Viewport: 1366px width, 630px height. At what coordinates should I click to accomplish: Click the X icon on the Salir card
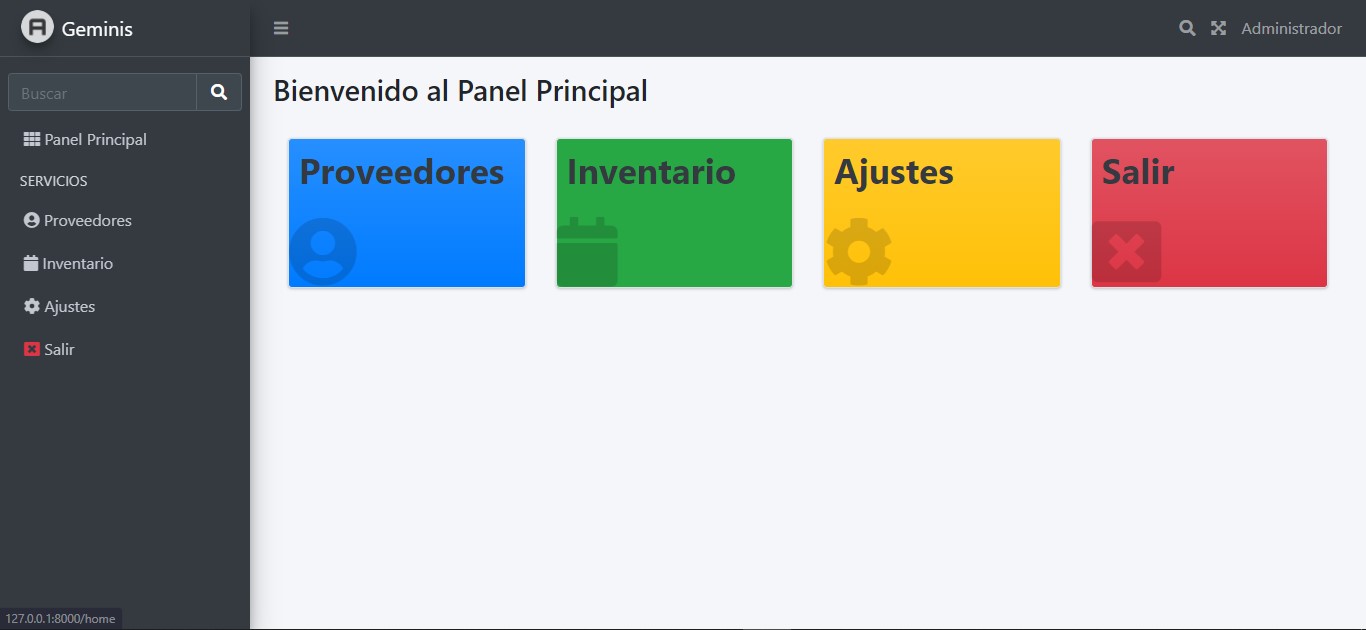point(1126,251)
